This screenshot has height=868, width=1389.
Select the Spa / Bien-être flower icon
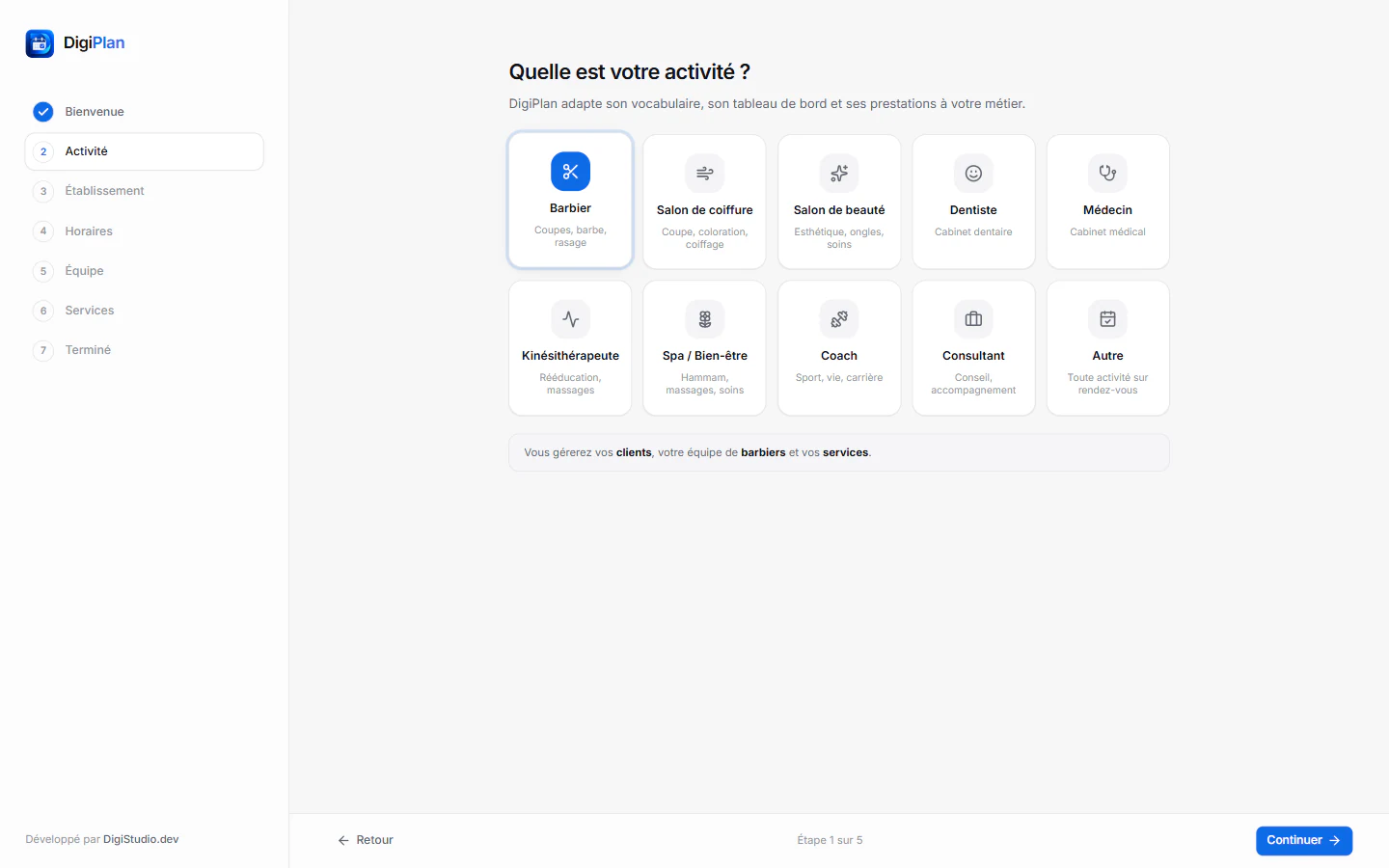(705, 319)
